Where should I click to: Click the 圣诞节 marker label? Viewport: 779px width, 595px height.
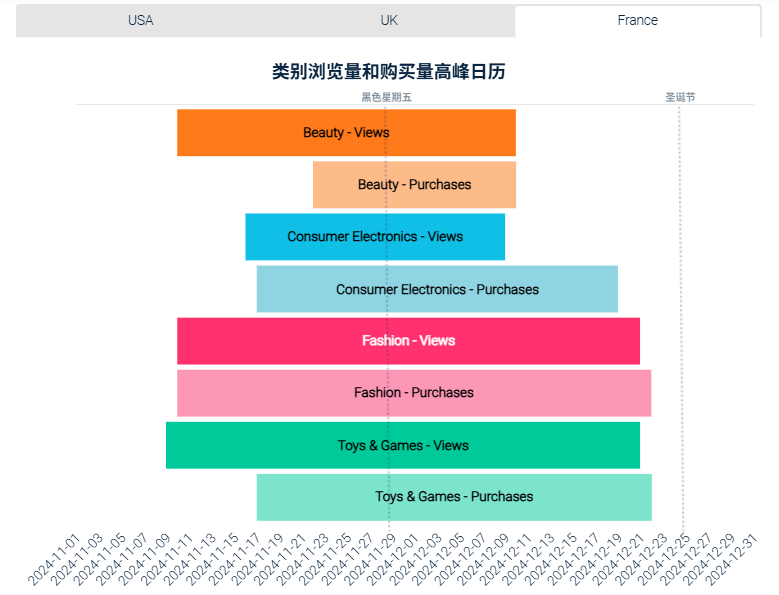[x=680, y=97]
